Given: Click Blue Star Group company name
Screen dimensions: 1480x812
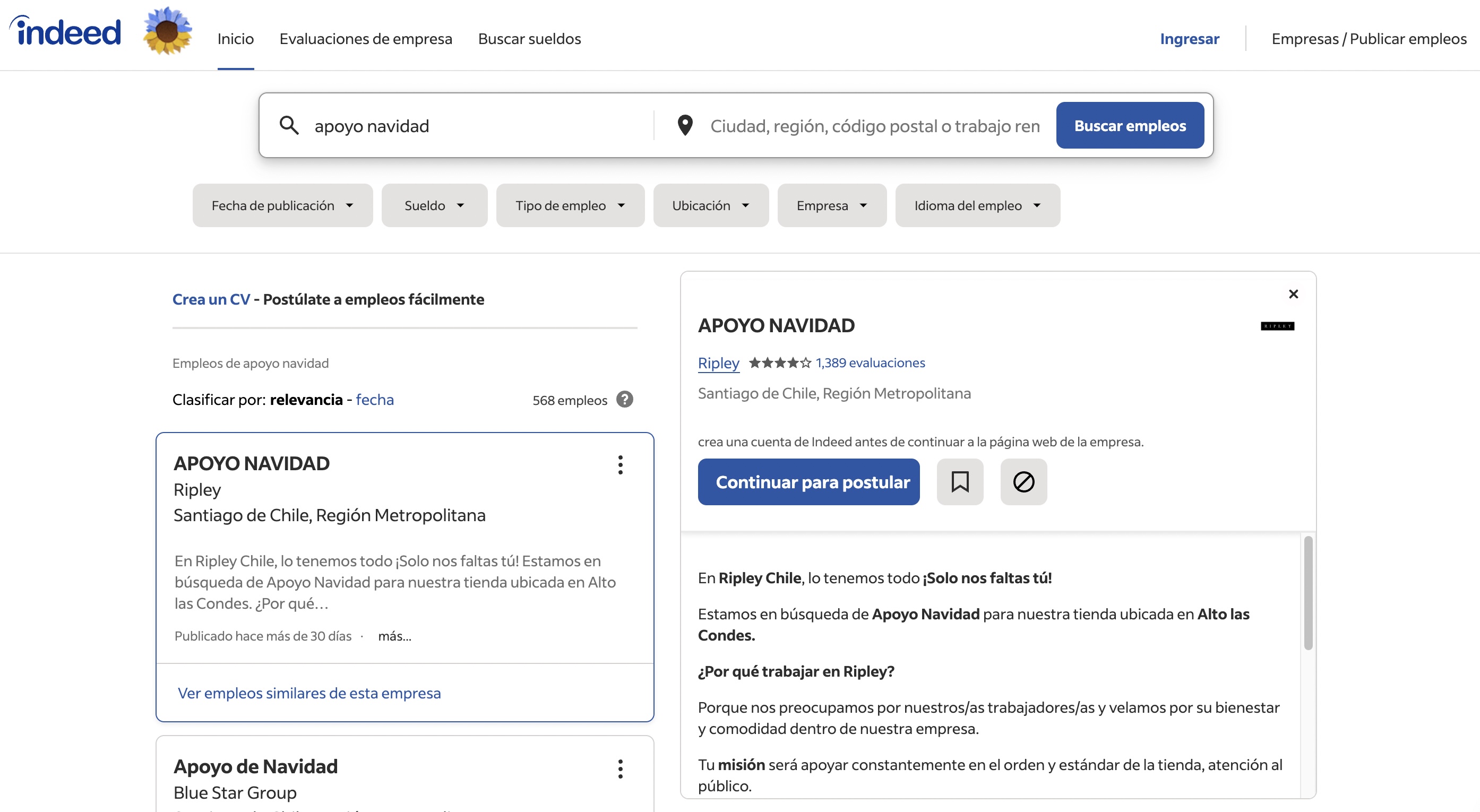Looking at the screenshot, I should tap(235, 792).
